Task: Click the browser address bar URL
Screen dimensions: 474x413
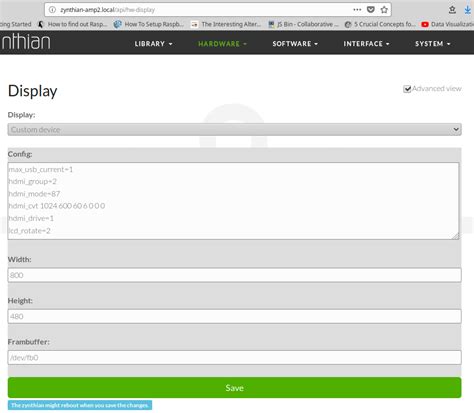Action: [107, 10]
